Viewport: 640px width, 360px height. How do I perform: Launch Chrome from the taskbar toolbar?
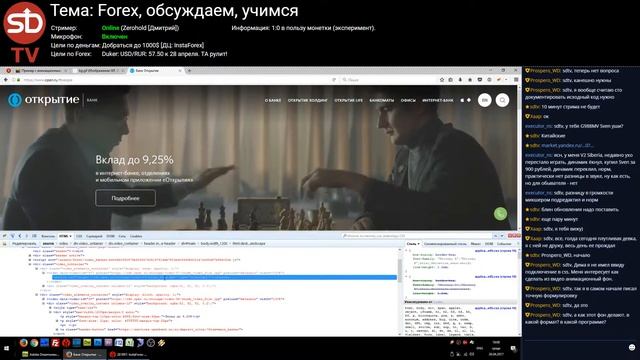coord(34,343)
